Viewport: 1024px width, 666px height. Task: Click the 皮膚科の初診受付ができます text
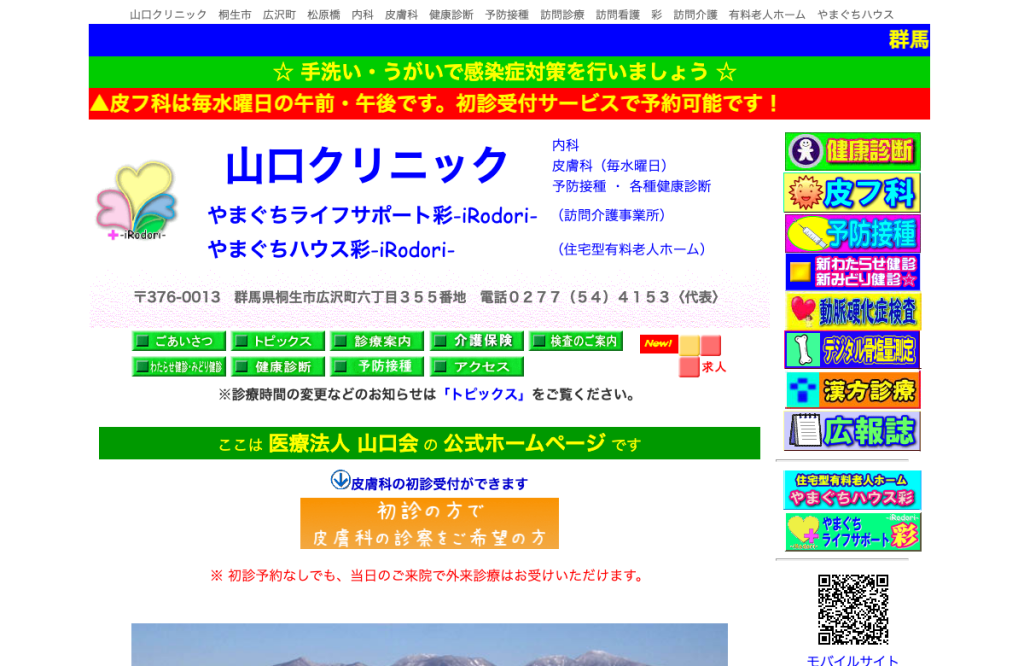440,484
